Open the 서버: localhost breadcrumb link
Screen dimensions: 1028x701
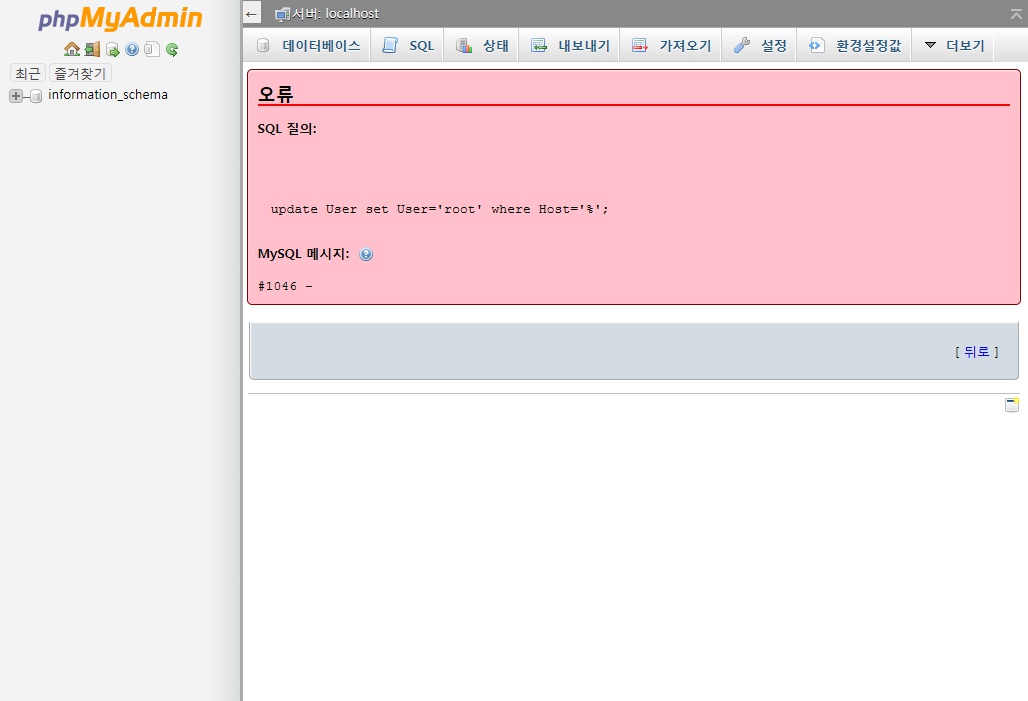(334, 14)
